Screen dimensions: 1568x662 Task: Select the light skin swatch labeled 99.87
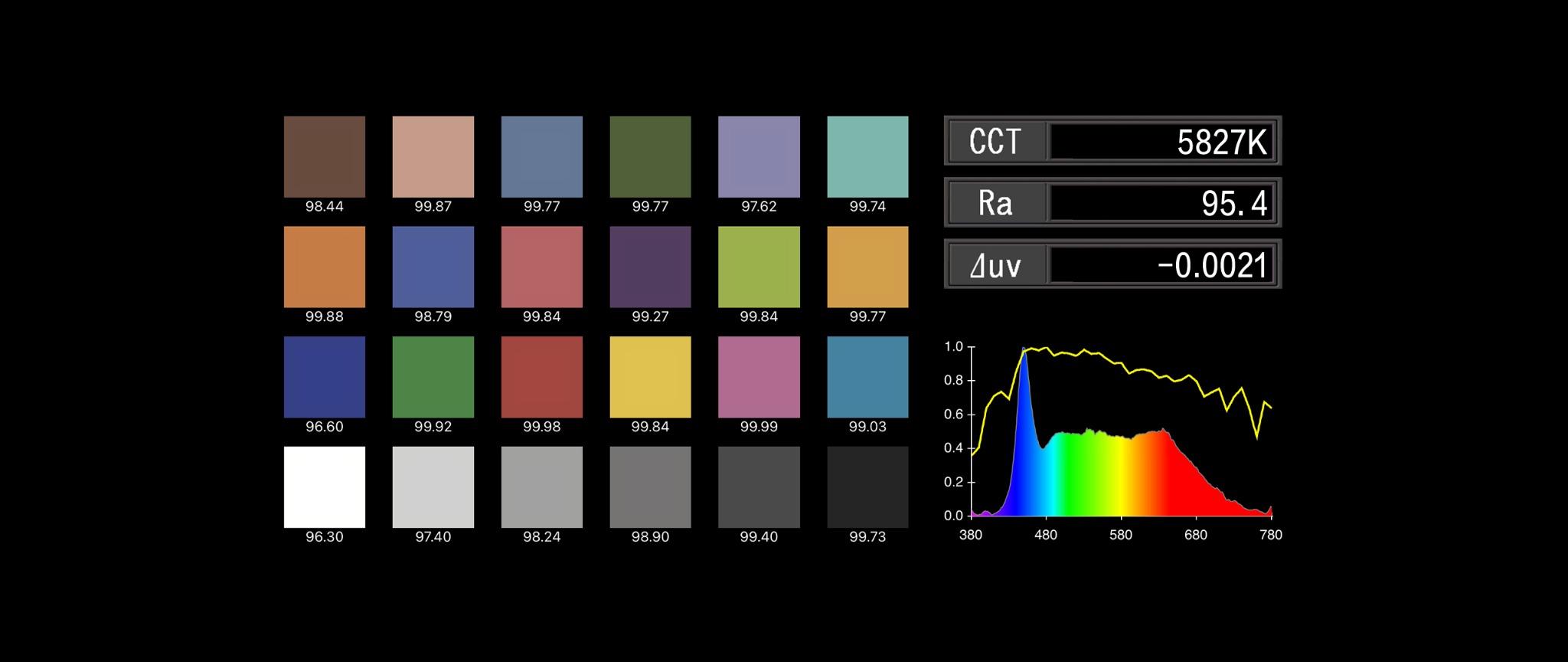point(433,157)
